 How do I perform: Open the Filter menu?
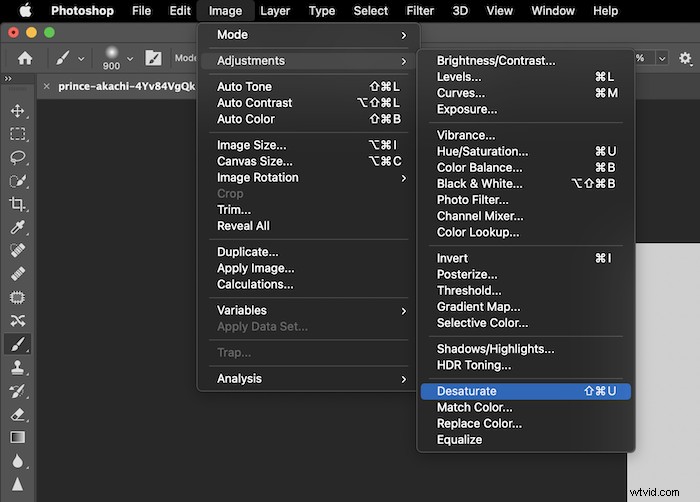[x=420, y=11]
